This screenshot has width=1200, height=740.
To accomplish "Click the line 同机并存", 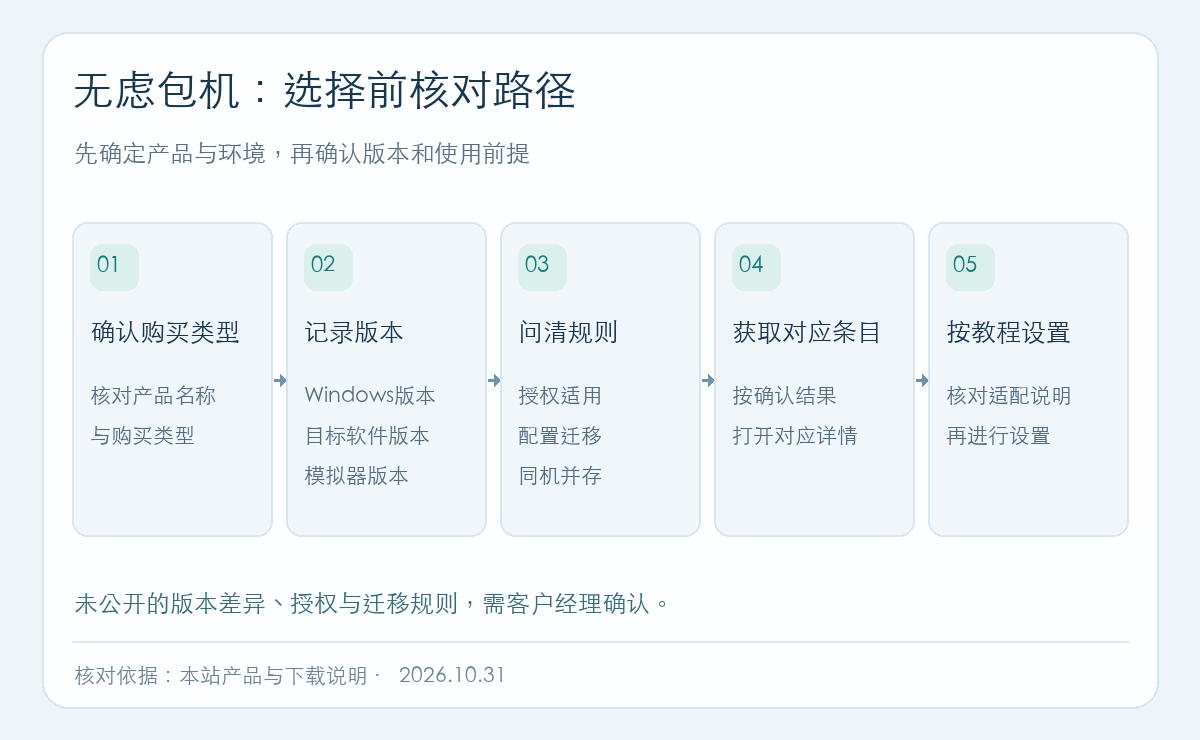I will [x=560, y=475].
